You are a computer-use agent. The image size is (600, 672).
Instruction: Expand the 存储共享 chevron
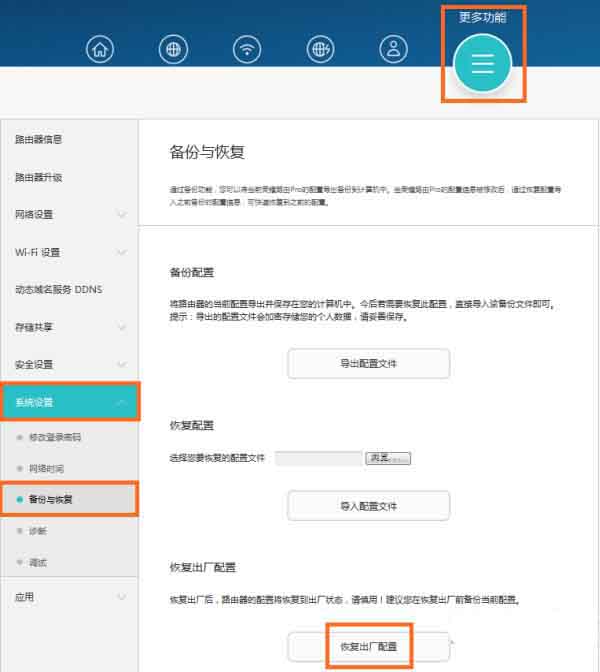[122, 327]
